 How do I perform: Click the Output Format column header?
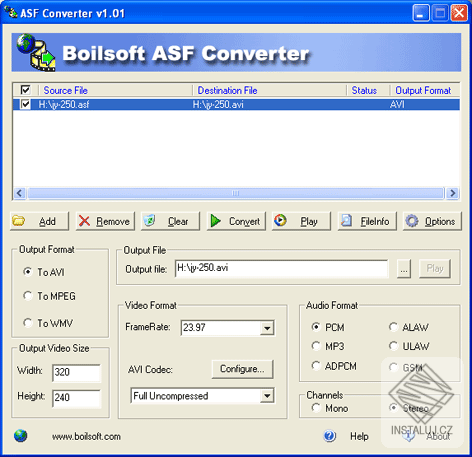tap(425, 90)
